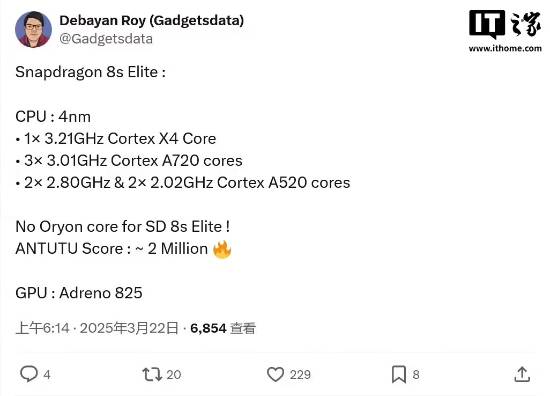This screenshot has width=550, height=396.
Task: Click the retweet arrows icon
Action: point(152,374)
